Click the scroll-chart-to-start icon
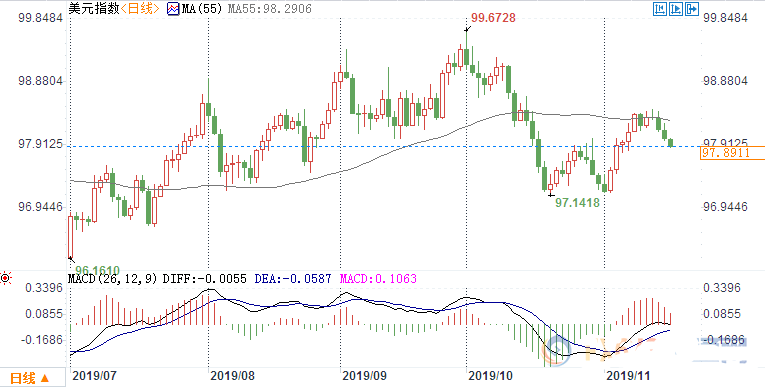 pos(661,8)
